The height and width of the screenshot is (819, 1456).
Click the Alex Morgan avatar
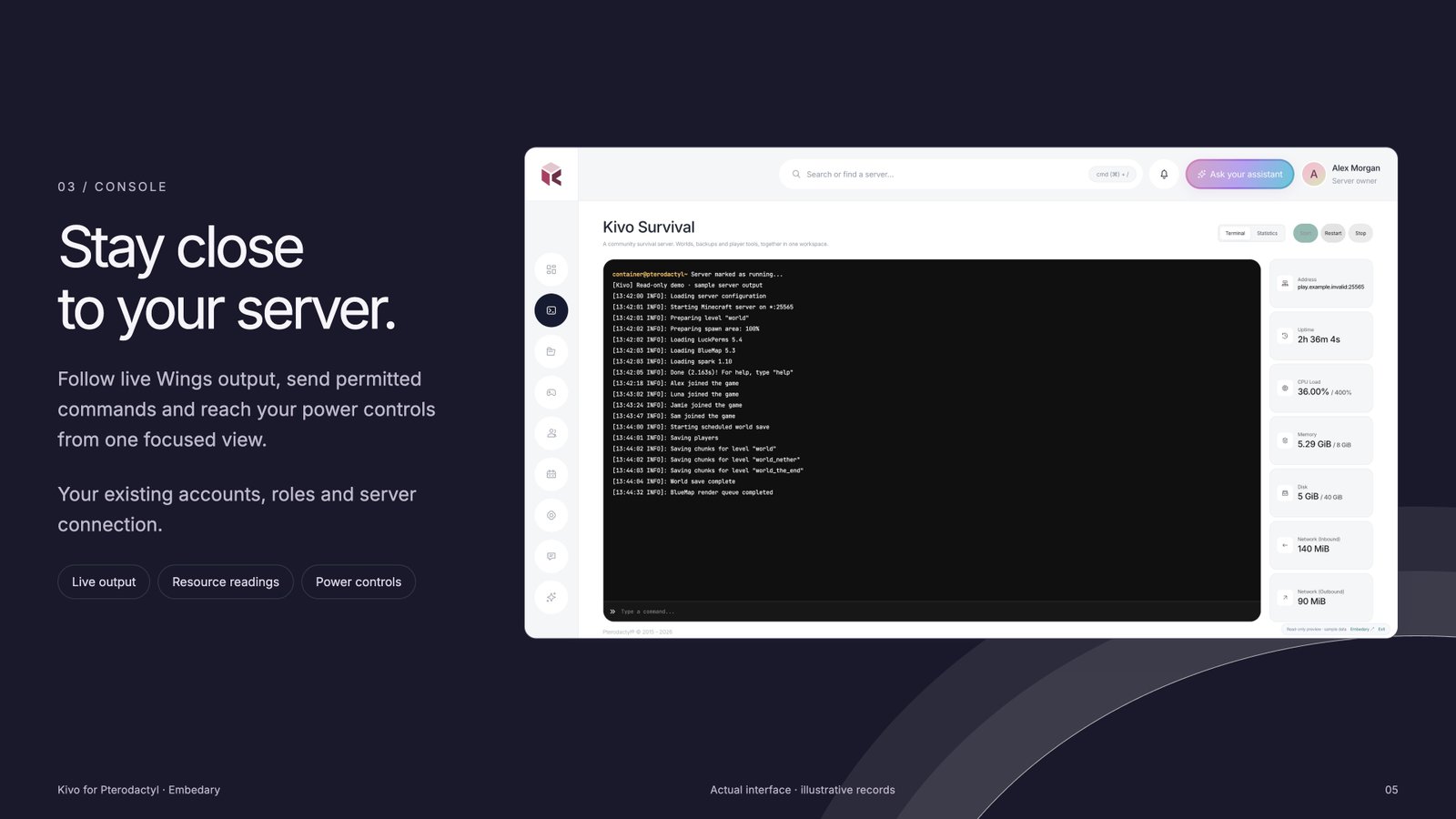click(1313, 174)
